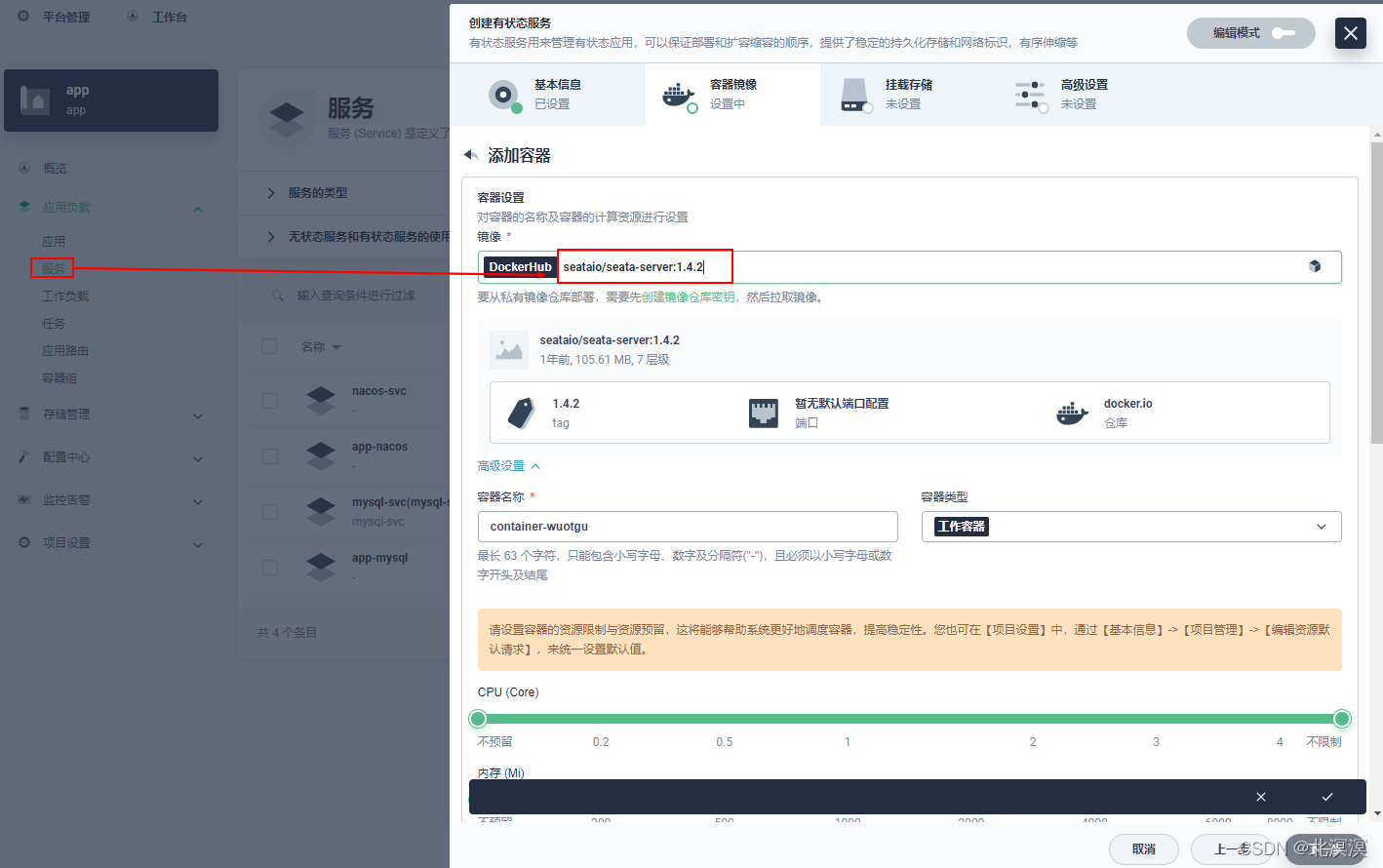Click the 1 Core mark on CPU slider

coord(848,742)
